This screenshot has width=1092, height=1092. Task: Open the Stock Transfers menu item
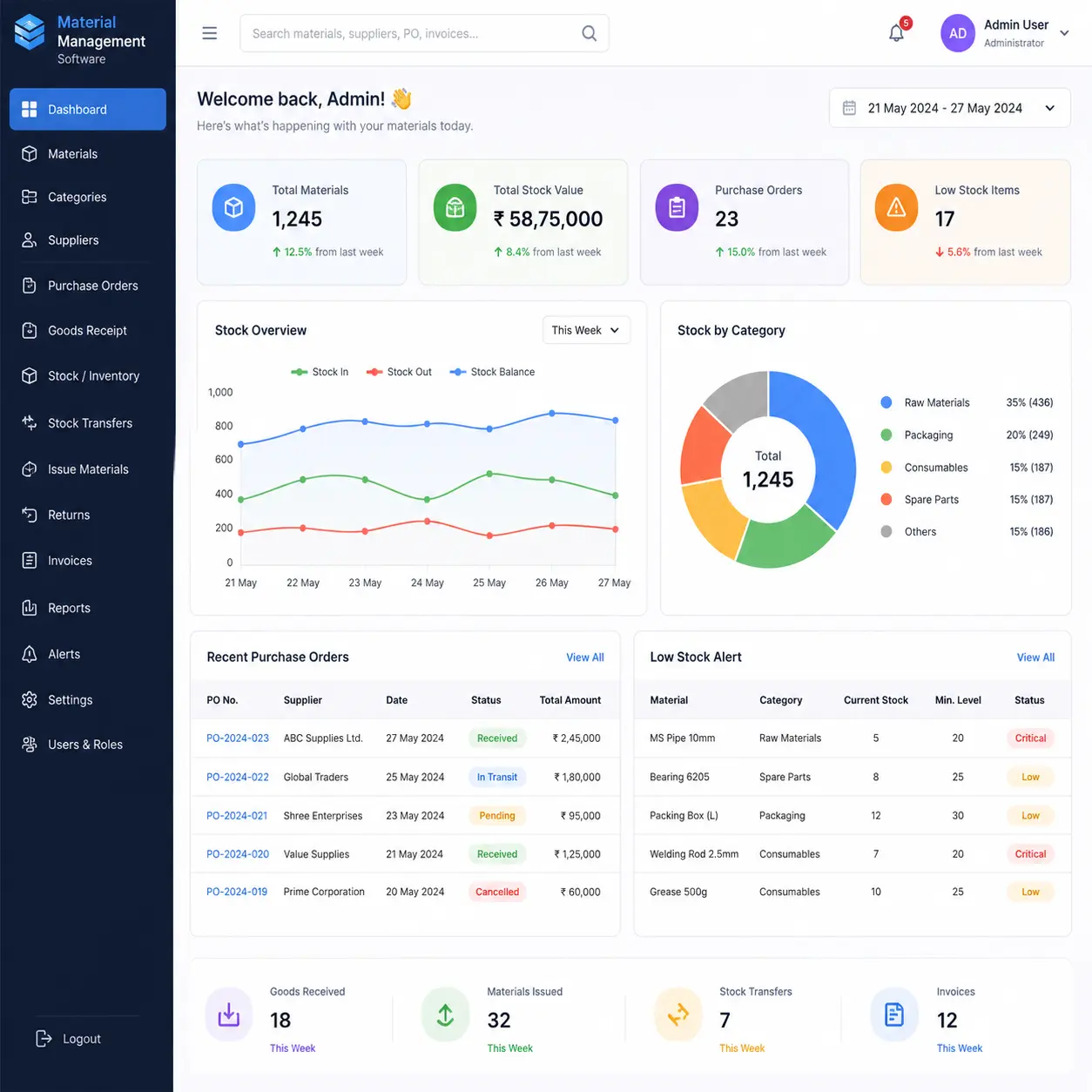(x=88, y=422)
